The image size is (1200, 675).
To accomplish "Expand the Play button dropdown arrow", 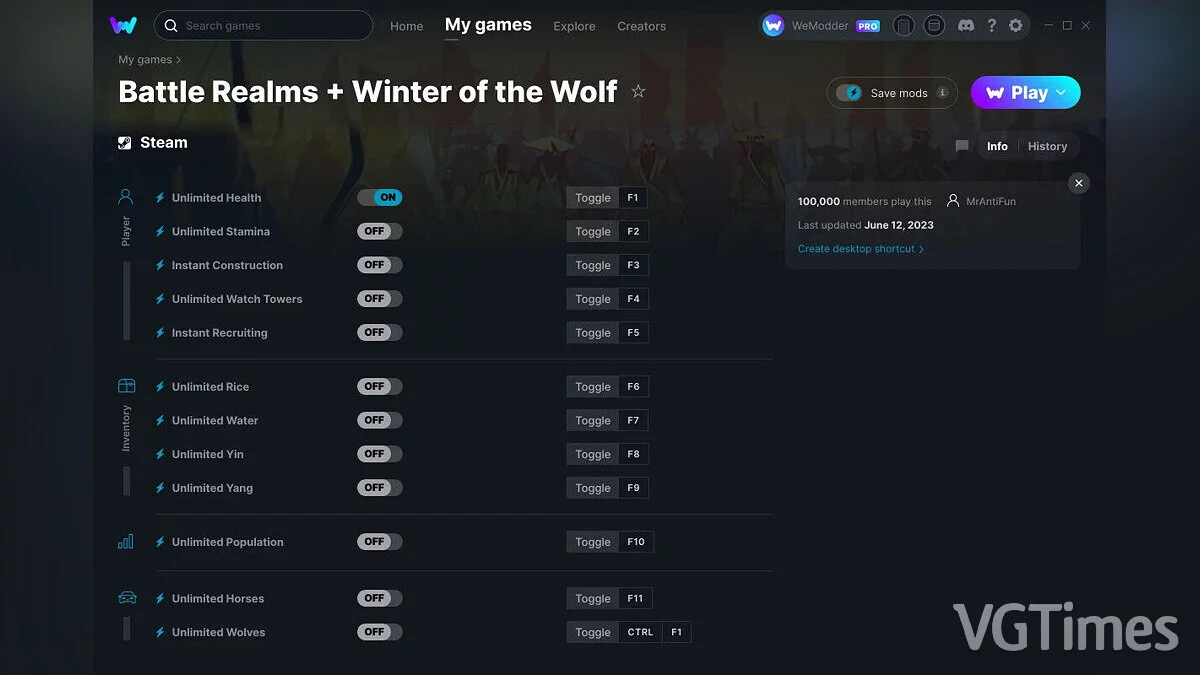I will (x=1062, y=93).
